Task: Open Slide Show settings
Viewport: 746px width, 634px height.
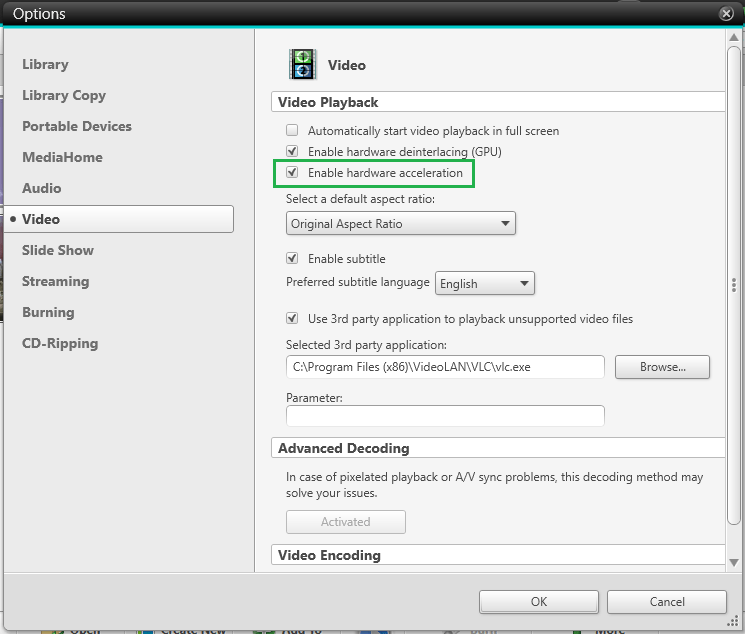Action: tap(58, 250)
